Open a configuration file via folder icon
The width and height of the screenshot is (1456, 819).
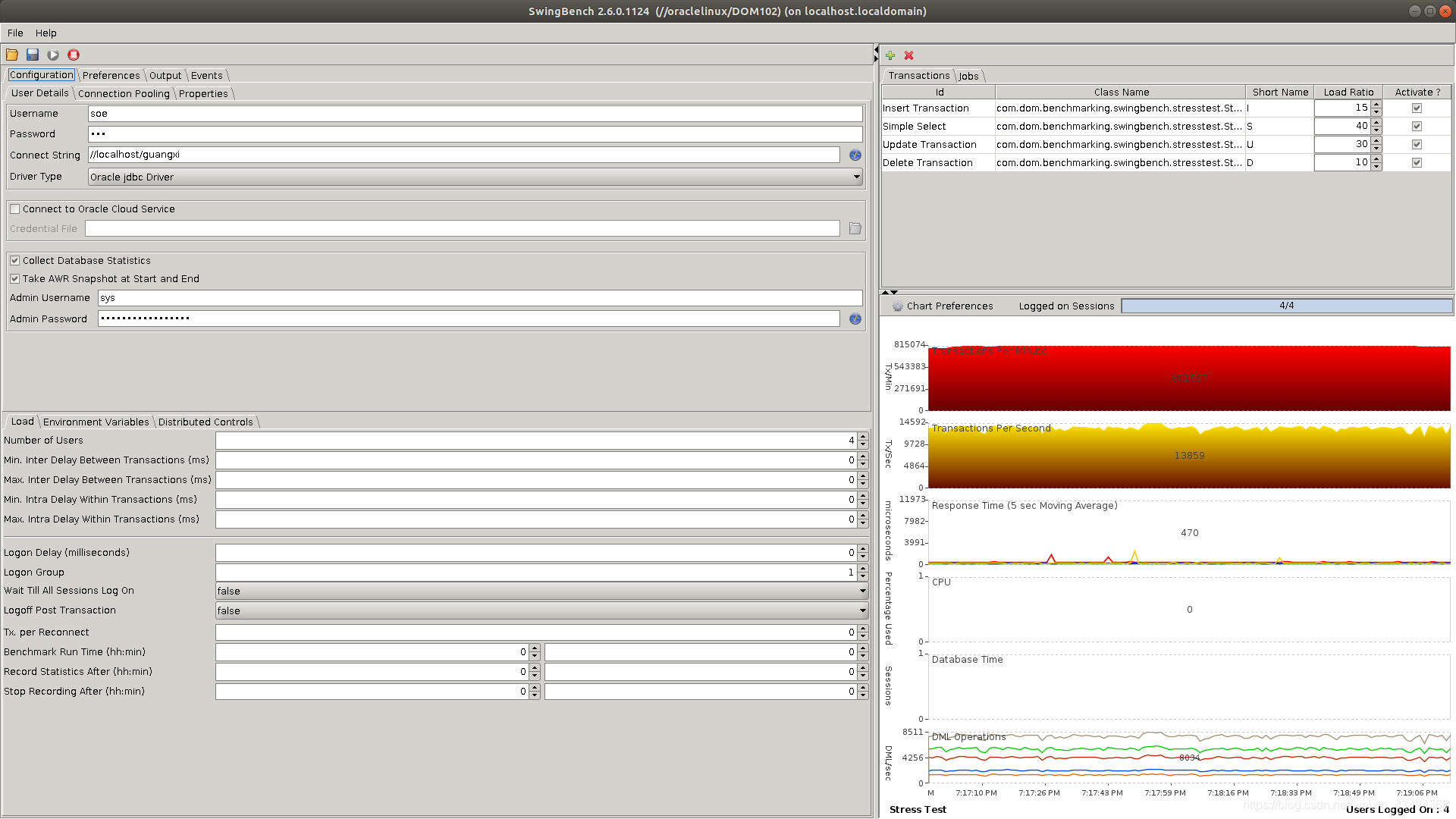pos(12,55)
